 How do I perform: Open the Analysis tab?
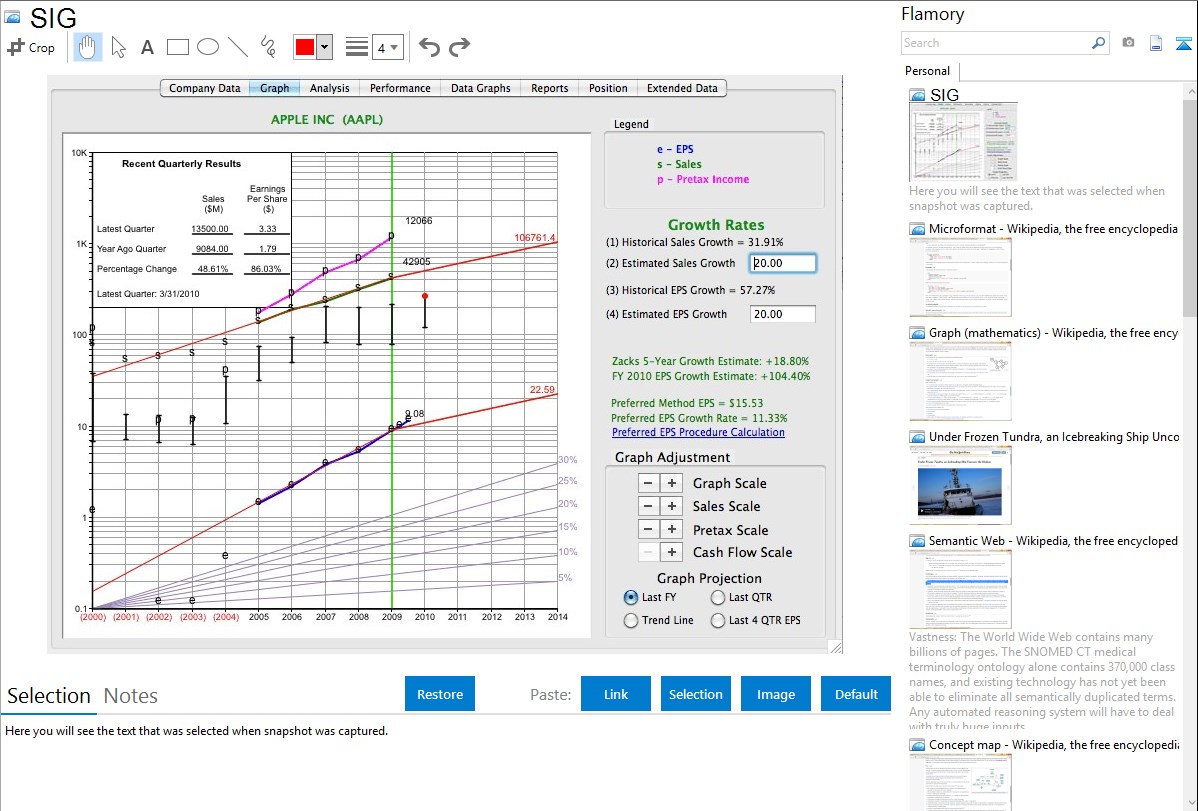point(329,88)
